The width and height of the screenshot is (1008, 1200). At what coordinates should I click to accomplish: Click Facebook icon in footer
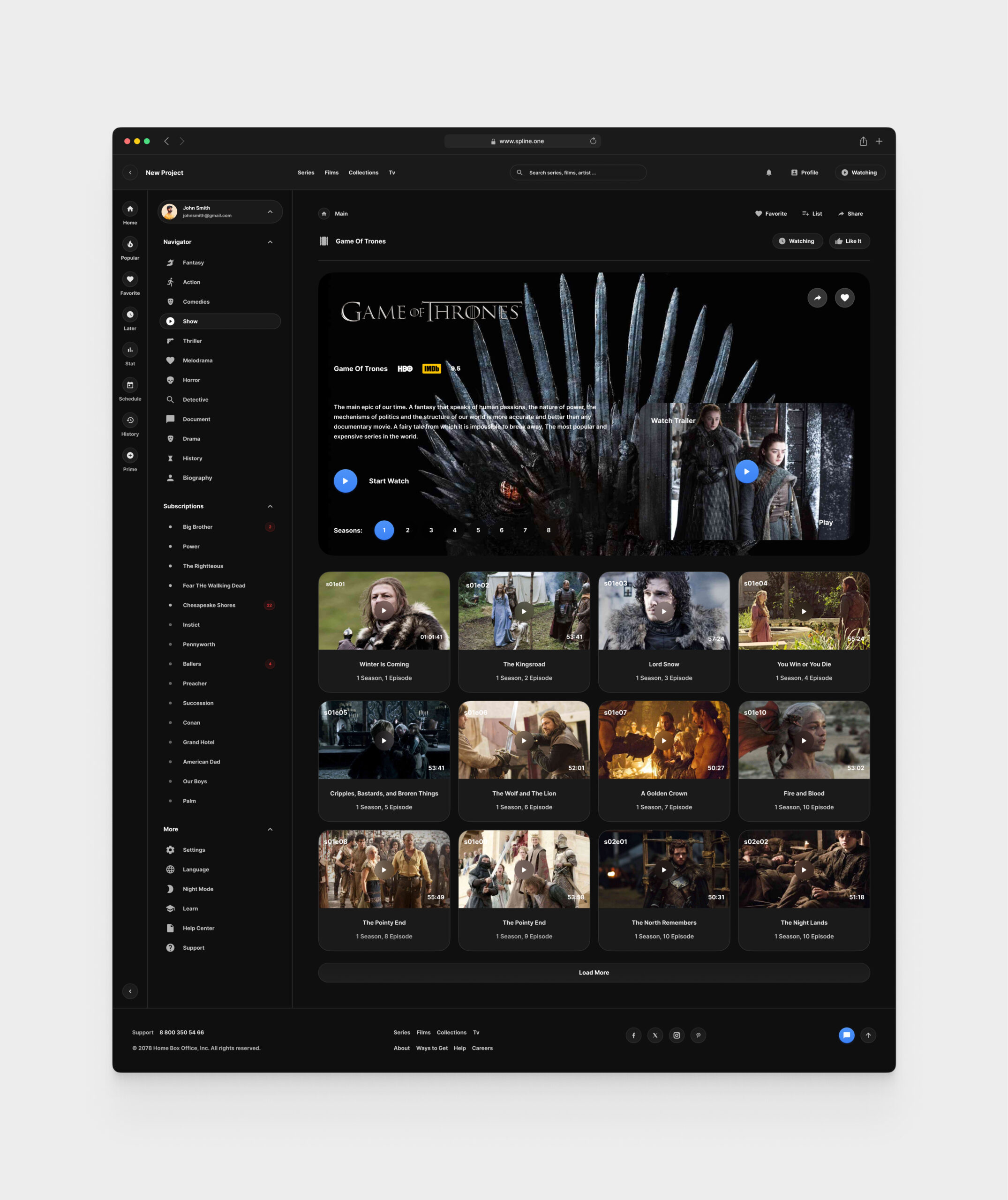tap(633, 1035)
